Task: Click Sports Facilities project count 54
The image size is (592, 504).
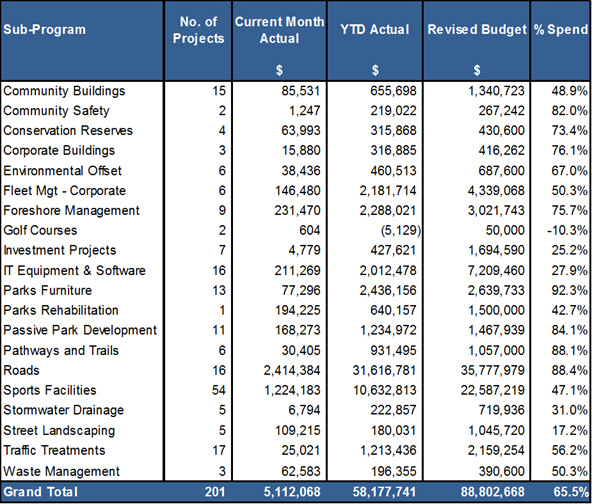Action: pos(219,390)
